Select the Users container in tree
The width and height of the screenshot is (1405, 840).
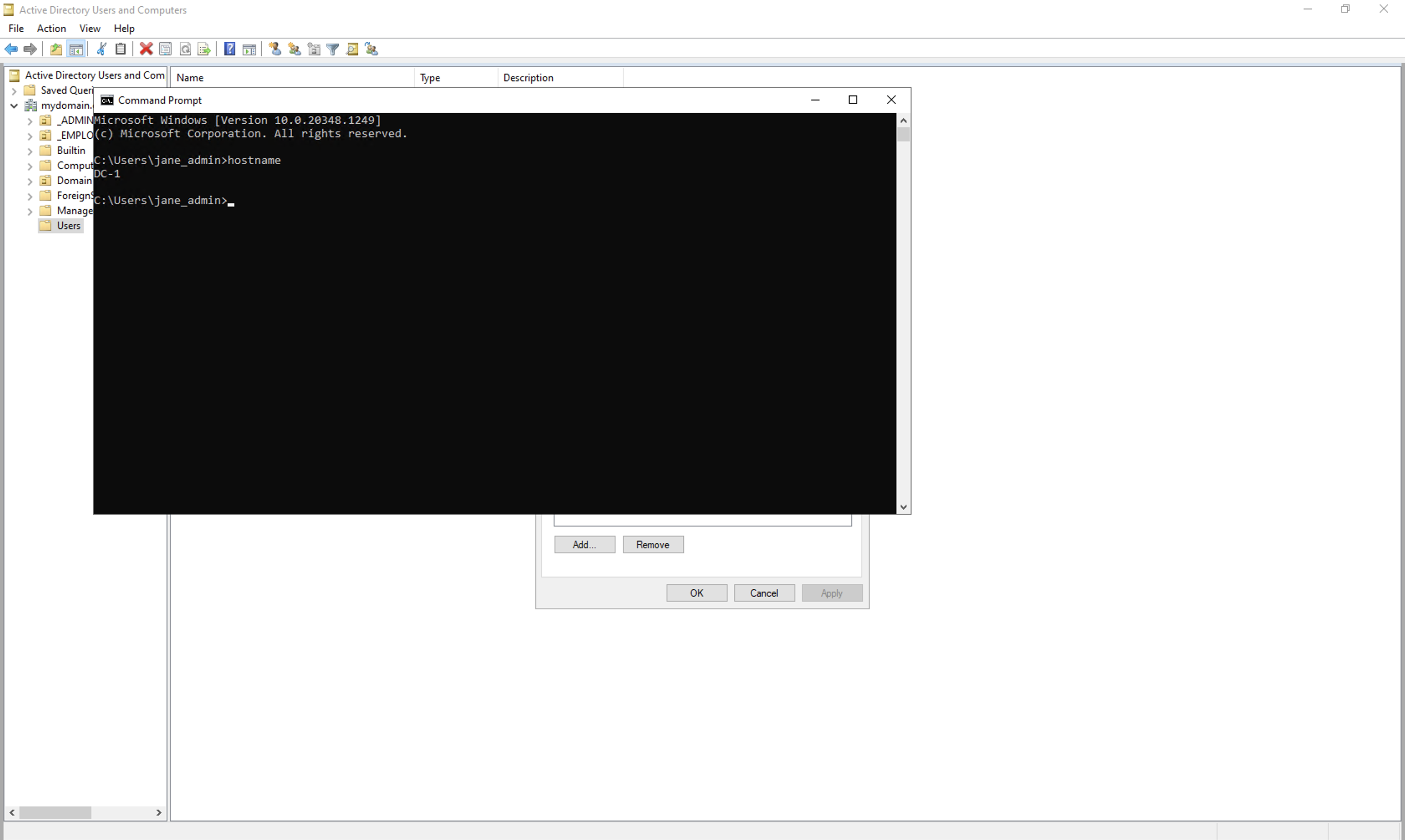[61, 226]
